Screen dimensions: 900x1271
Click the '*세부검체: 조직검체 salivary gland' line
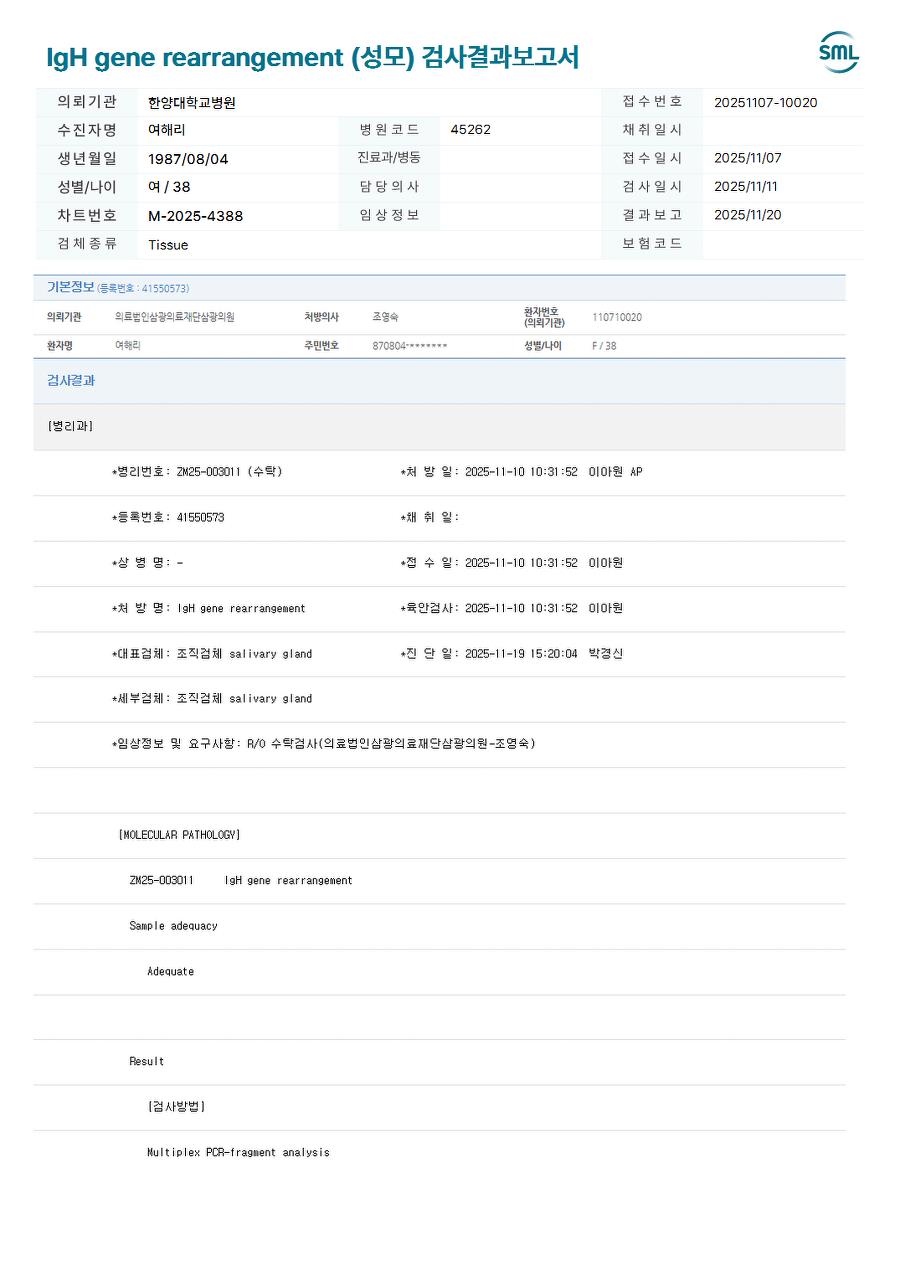pyautogui.click(x=212, y=699)
